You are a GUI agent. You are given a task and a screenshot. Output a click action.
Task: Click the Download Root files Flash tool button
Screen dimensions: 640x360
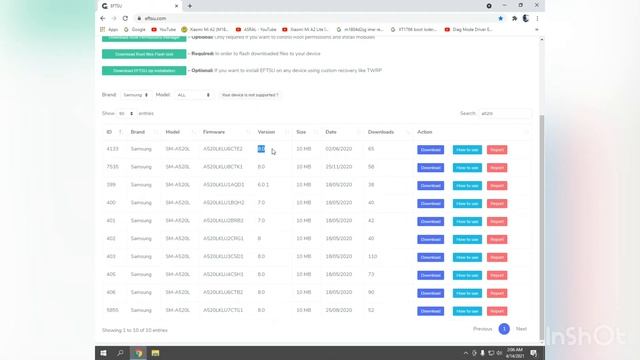(144, 54)
